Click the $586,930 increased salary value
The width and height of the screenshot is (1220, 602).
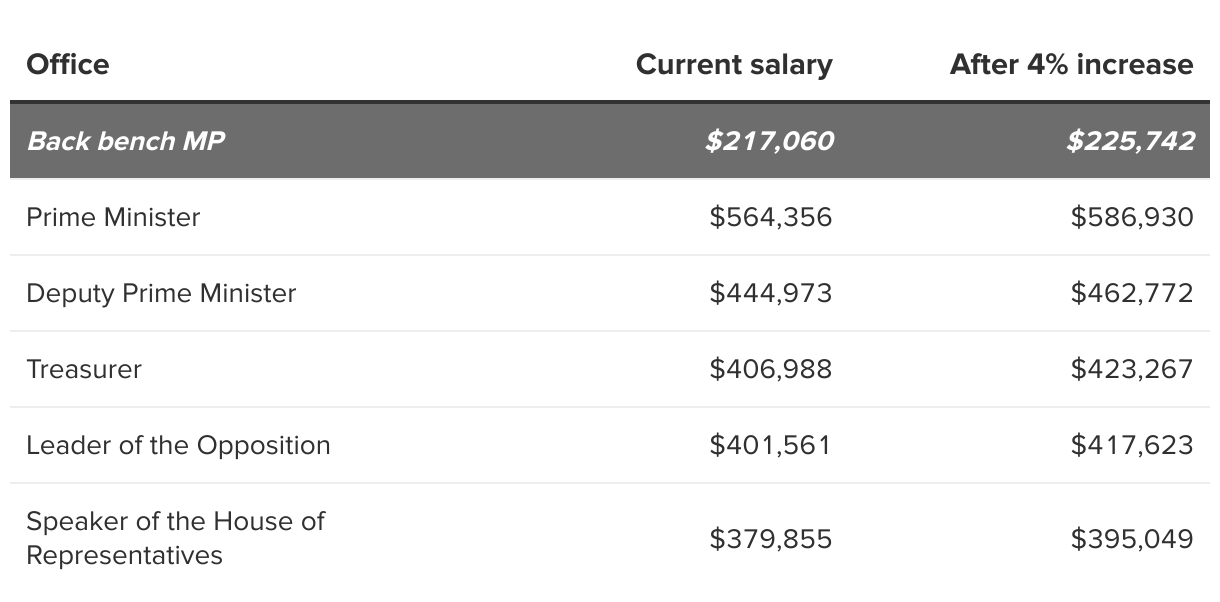point(1131,217)
